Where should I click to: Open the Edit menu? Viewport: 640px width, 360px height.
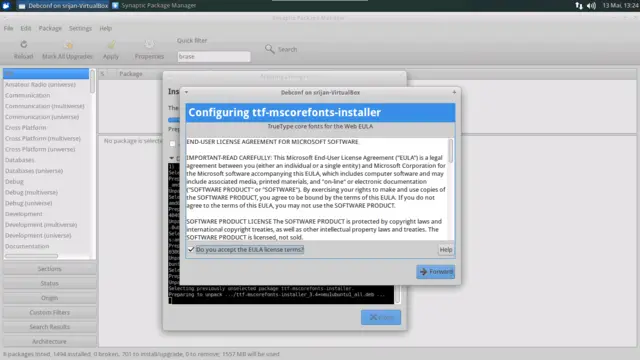click(x=26, y=28)
